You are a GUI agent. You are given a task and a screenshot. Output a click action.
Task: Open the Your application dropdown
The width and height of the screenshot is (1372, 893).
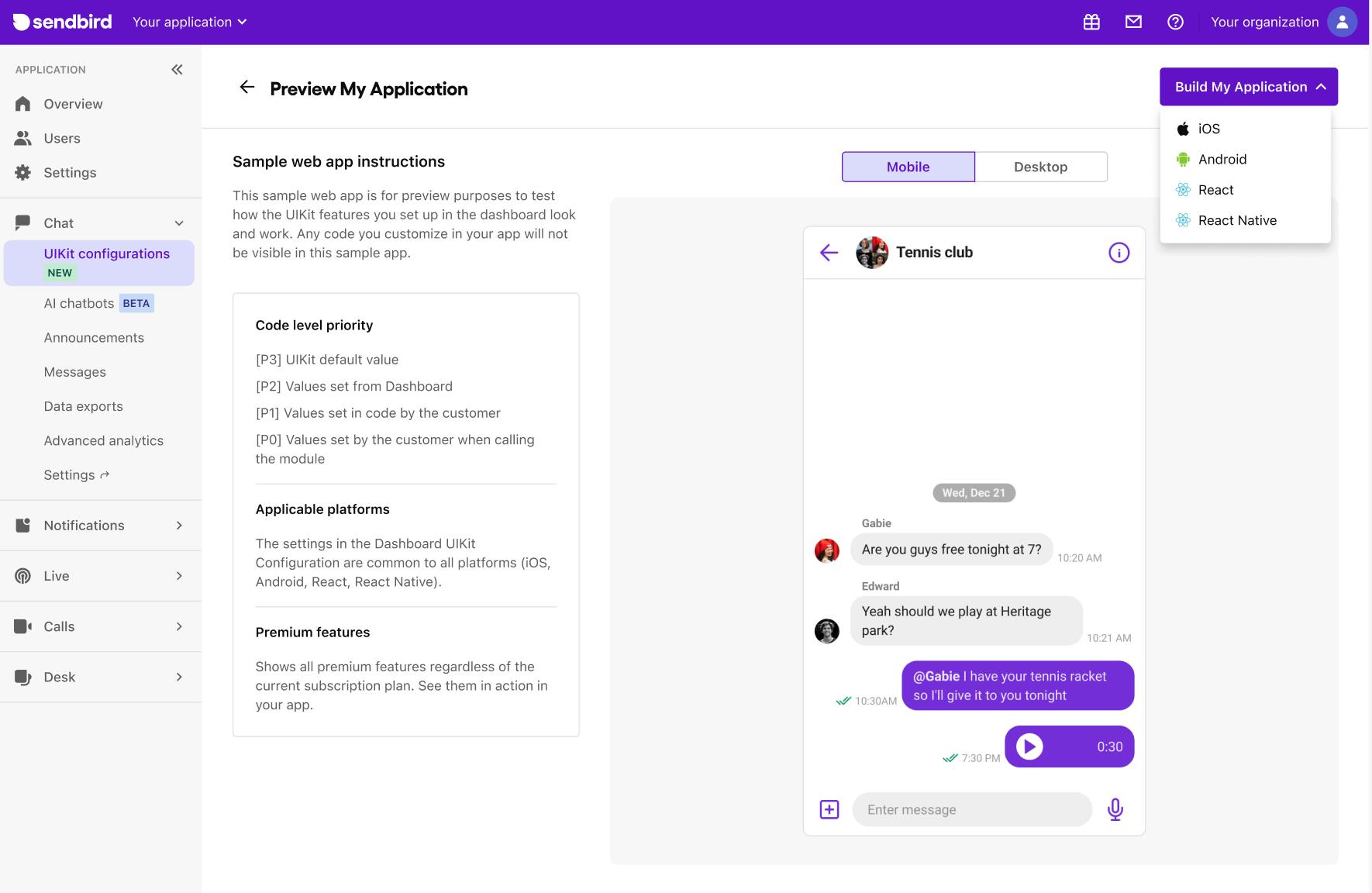[x=189, y=22]
